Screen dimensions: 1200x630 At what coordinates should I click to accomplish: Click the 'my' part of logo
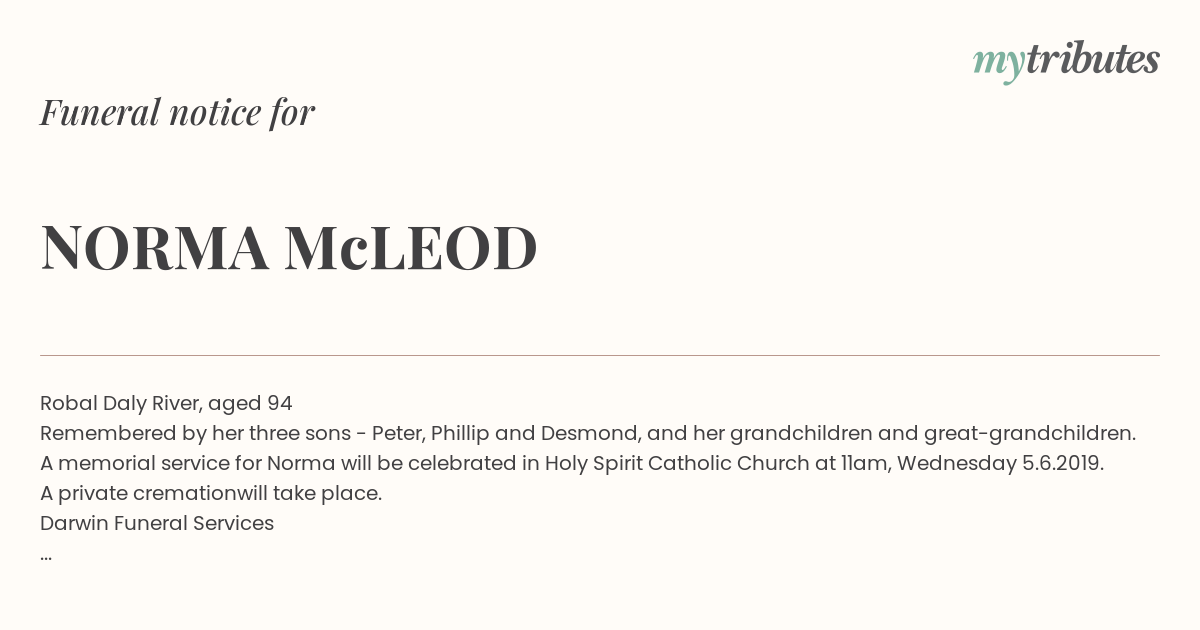coord(998,65)
